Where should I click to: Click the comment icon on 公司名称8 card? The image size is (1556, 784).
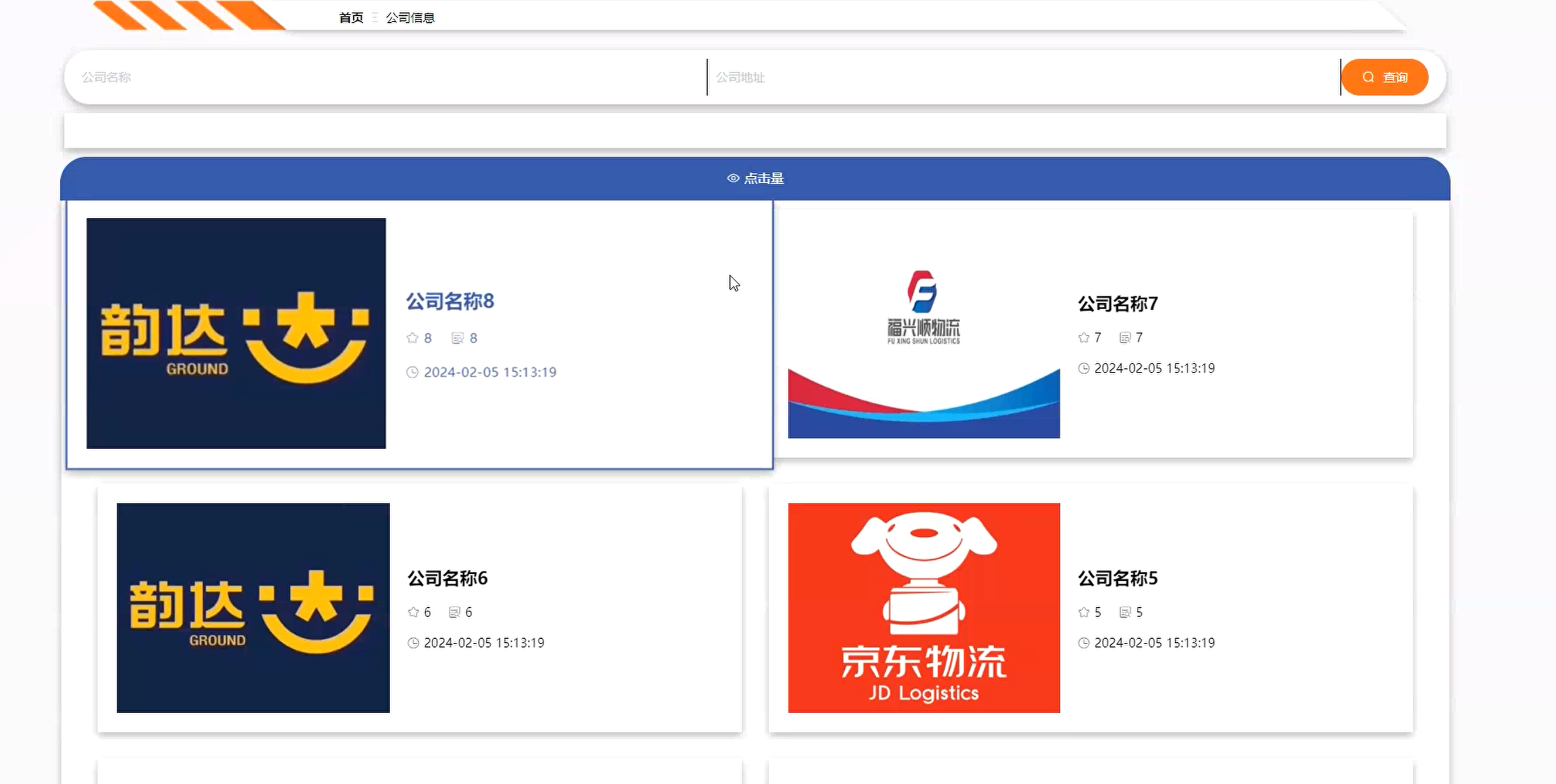(458, 338)
